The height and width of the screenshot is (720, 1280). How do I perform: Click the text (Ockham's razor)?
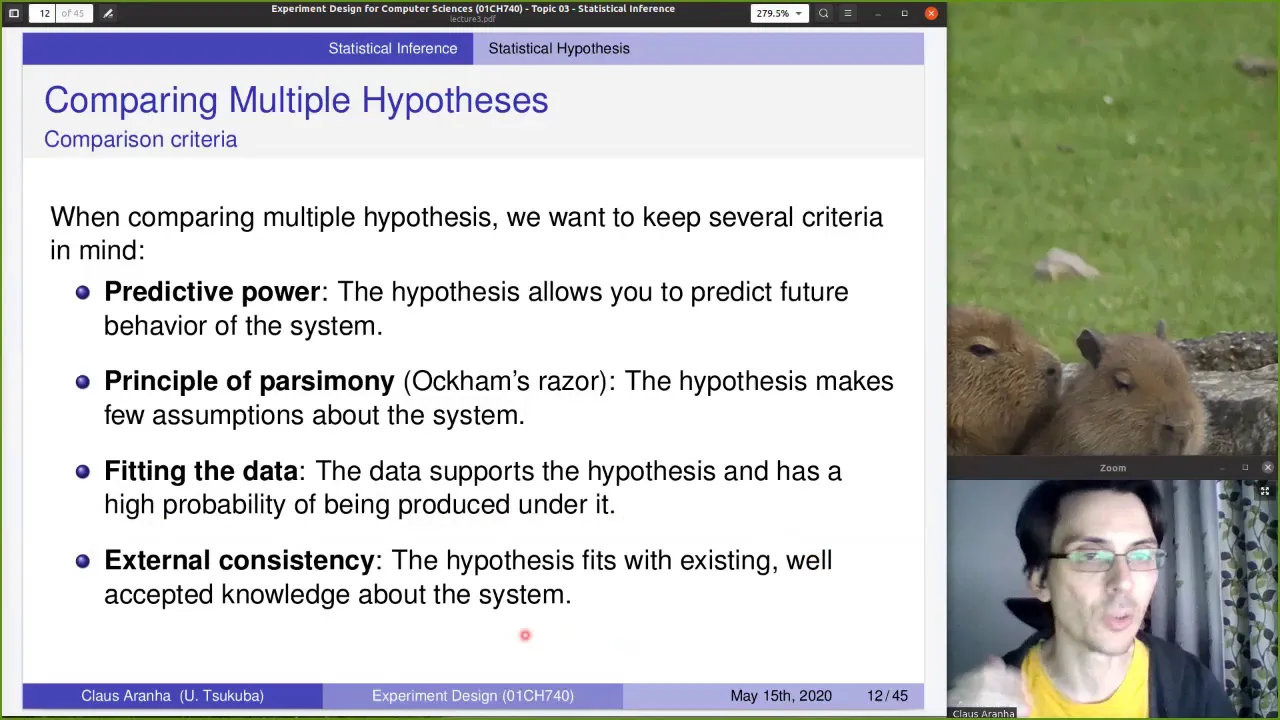[x=505, y=381]
